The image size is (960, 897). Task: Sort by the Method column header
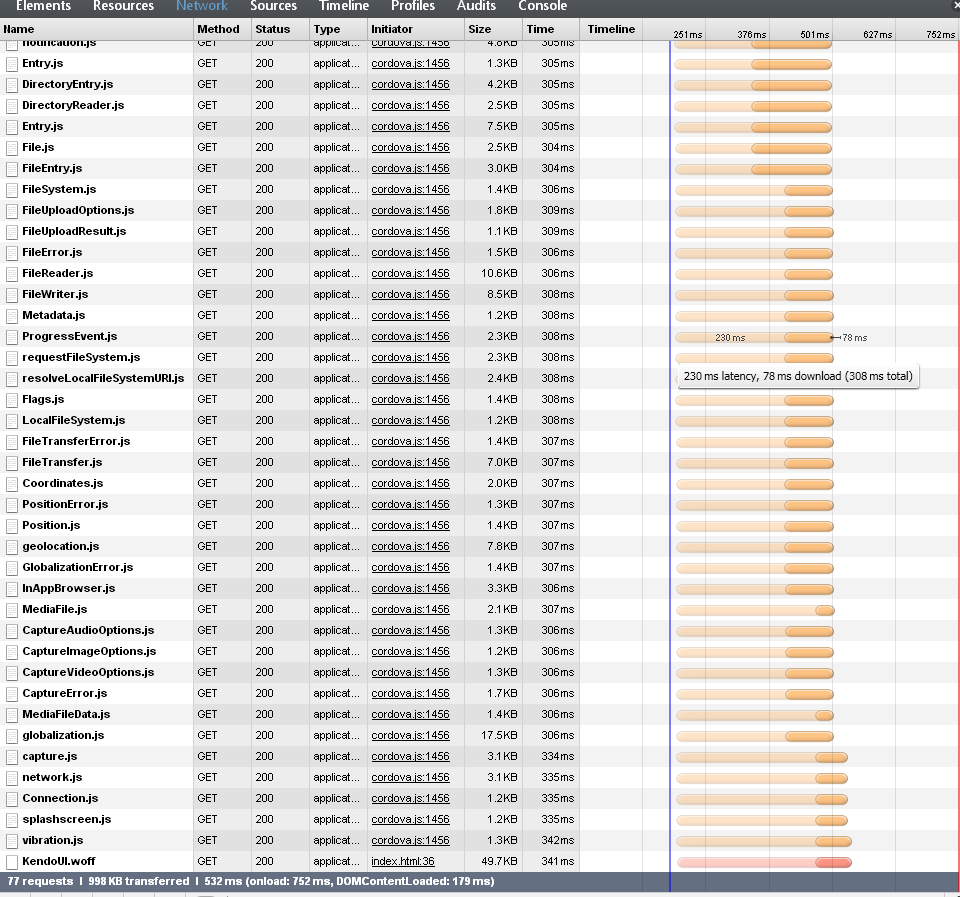pos(222,29)
